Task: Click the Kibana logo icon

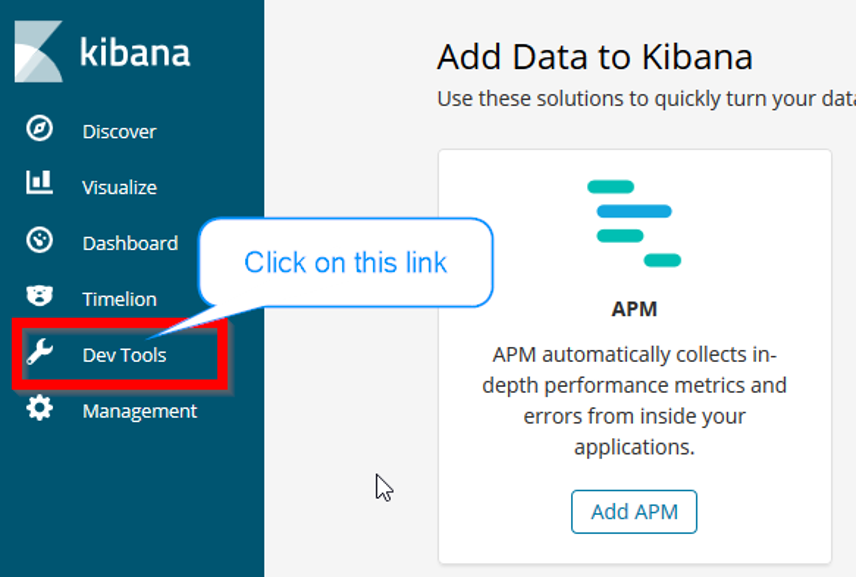Action: click(38, 52)
